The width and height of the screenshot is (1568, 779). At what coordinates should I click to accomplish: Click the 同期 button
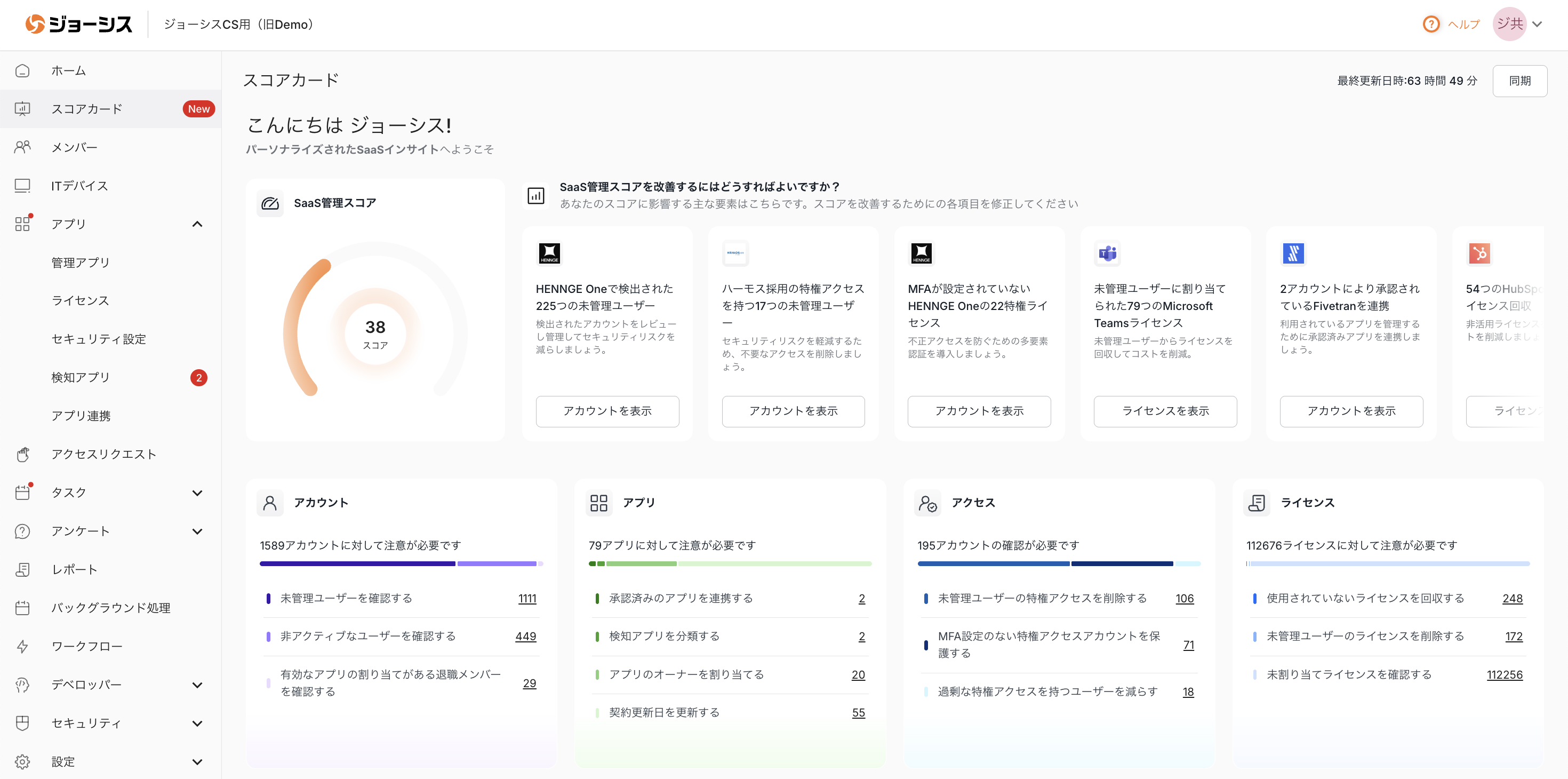point(1519,81)
